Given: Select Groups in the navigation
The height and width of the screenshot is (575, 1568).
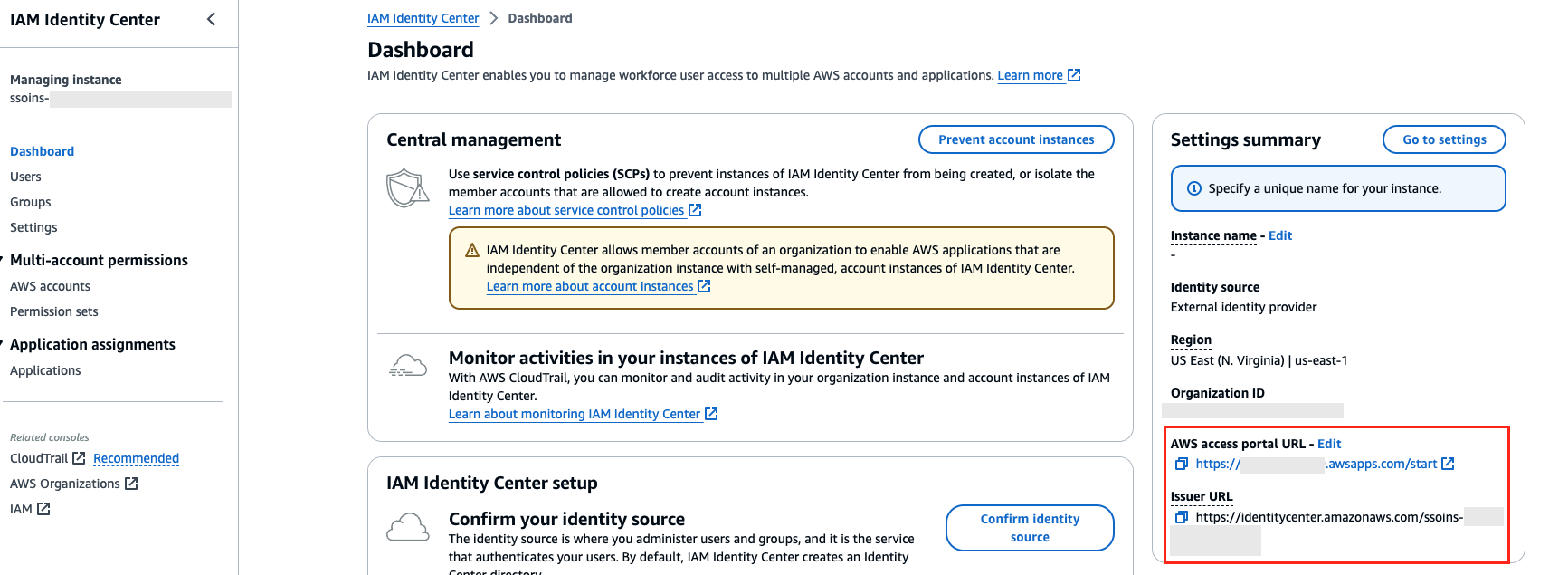Looking at the screenshot, I should point(31,202).
